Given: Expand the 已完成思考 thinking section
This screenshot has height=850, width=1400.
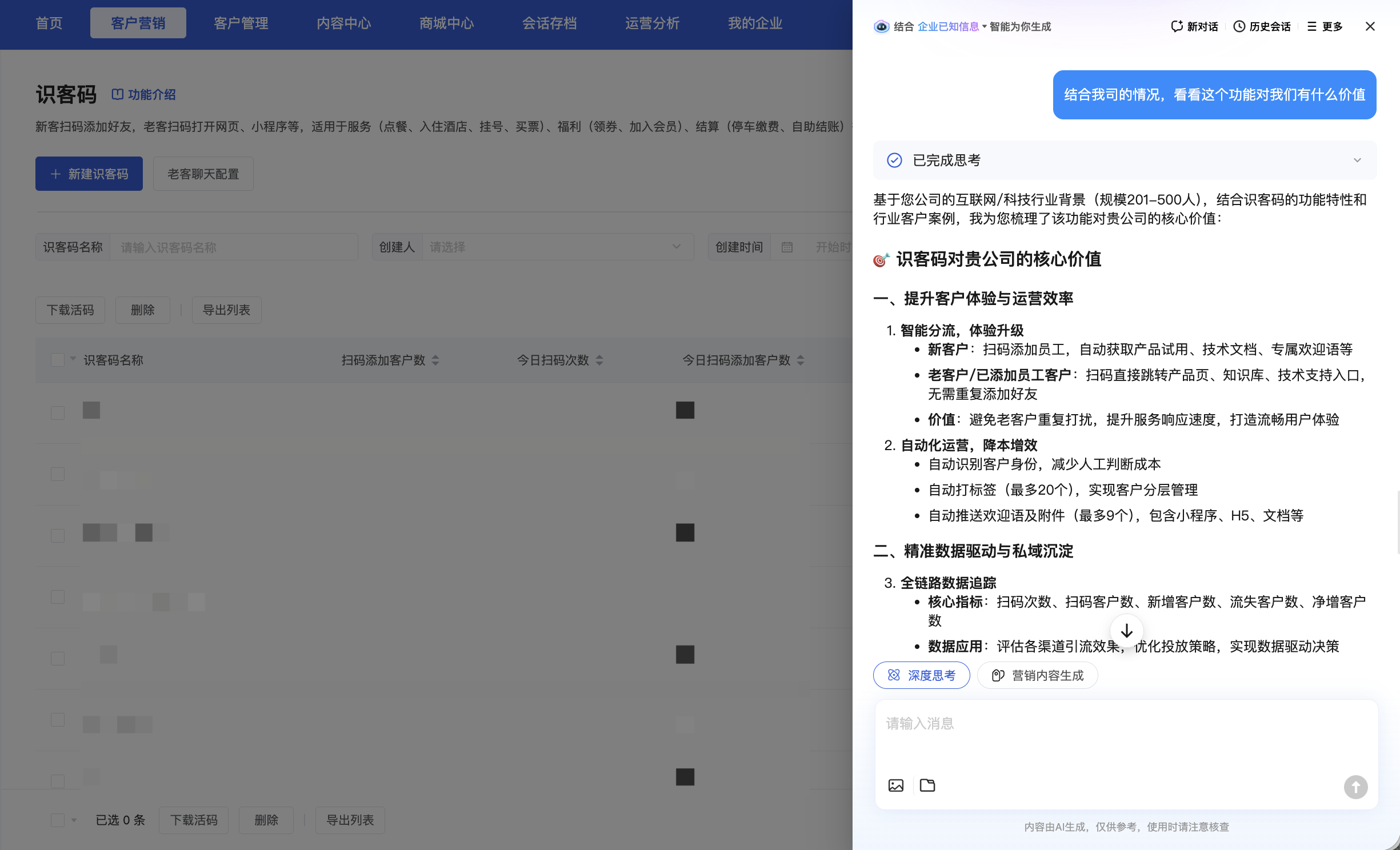Looking at the screenshot, I should pyautogui.click(x=1357, y=161).
